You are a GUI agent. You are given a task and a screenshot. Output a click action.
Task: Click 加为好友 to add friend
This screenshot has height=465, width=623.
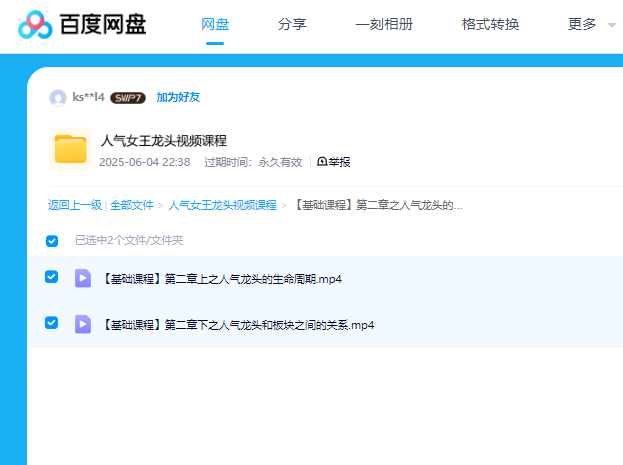(178, 98)
